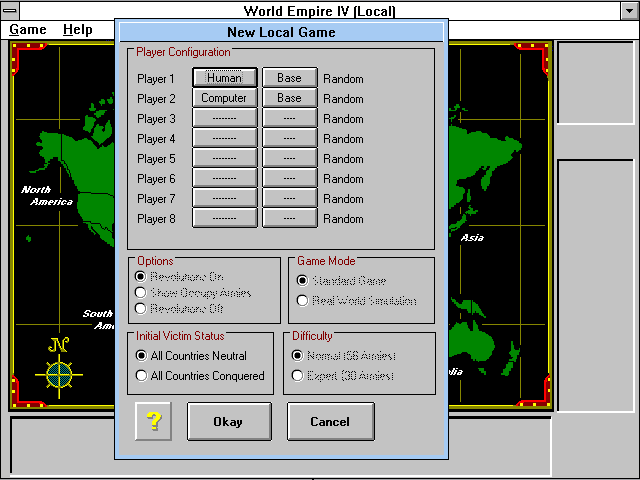Set Player 6 level button
This screenshot has width=640, height=480.
coord(290,178)
